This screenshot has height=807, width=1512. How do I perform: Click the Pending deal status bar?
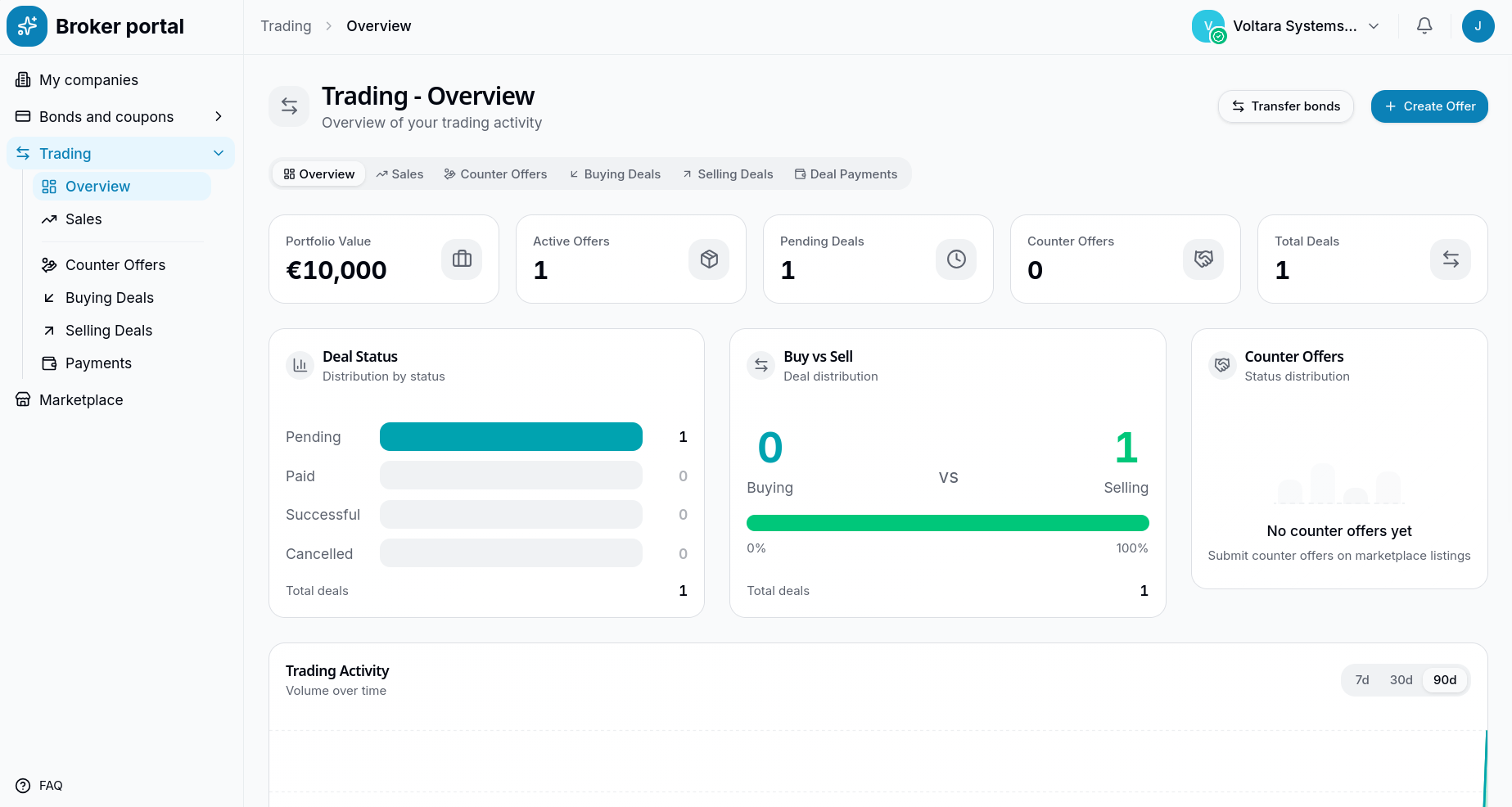pos(511,436)
